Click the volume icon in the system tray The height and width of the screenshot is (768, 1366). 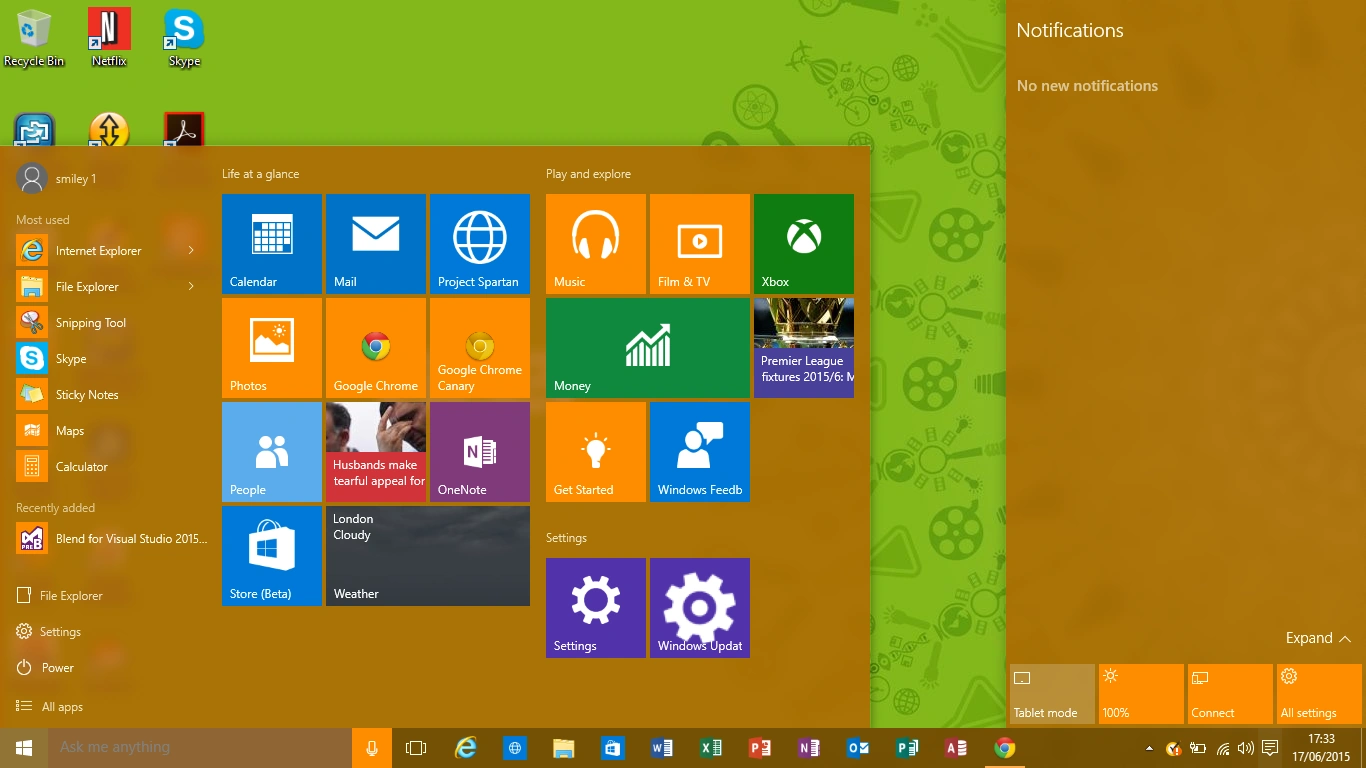point(1246,748)
